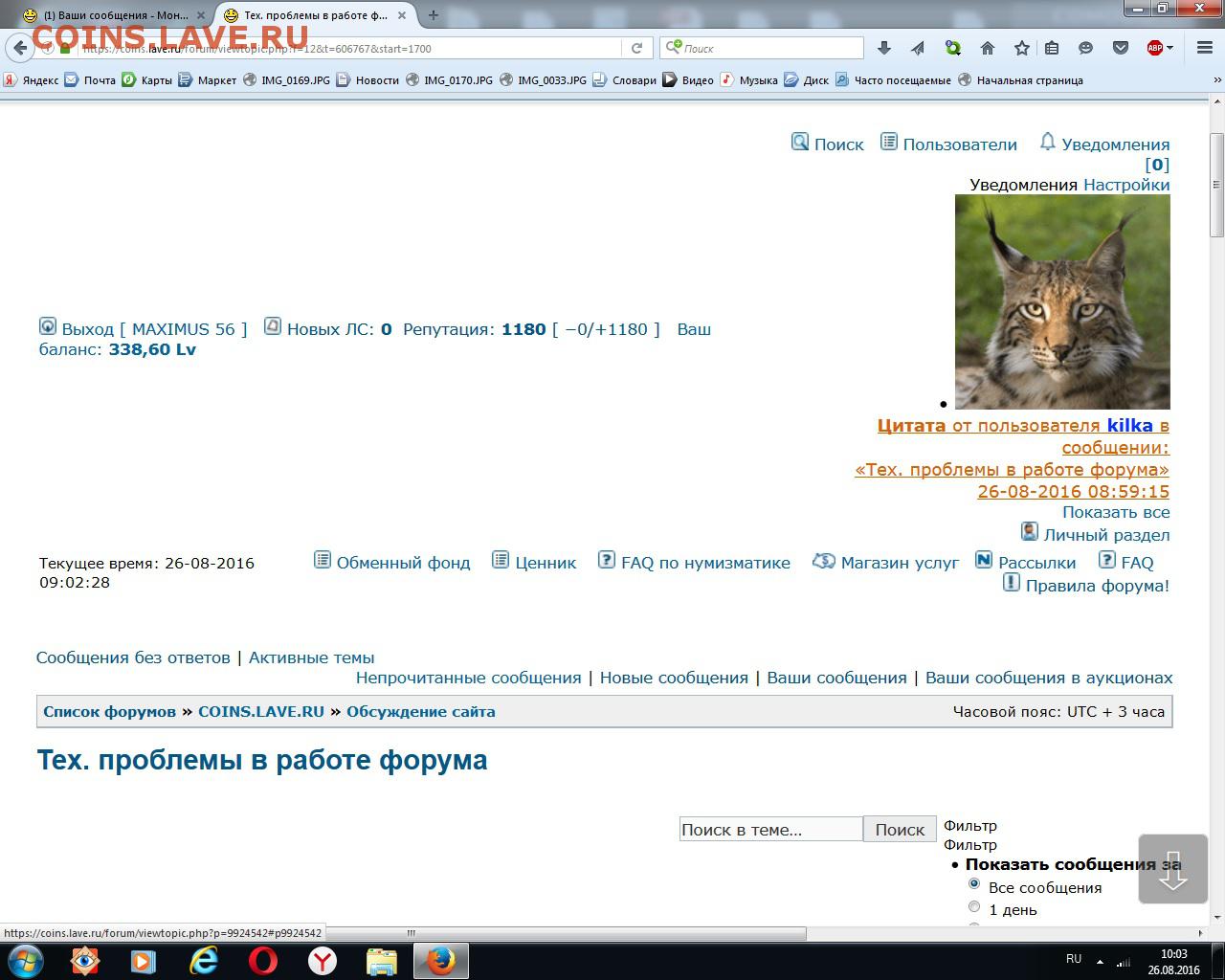Switch to 'Ваши сообщения' browser tab
The width and height of the screenshot is (1225, 980).
pyautogui.click(x=116, y=15)
